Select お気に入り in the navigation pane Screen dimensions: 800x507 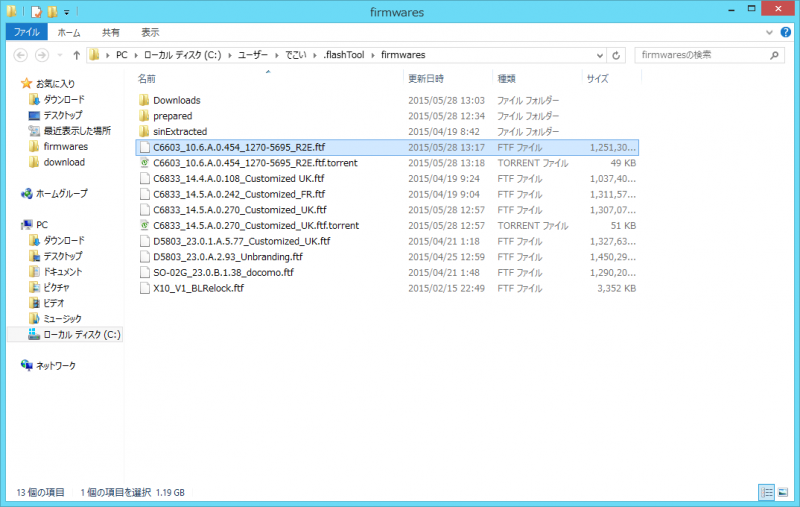(x=55, y=84)
